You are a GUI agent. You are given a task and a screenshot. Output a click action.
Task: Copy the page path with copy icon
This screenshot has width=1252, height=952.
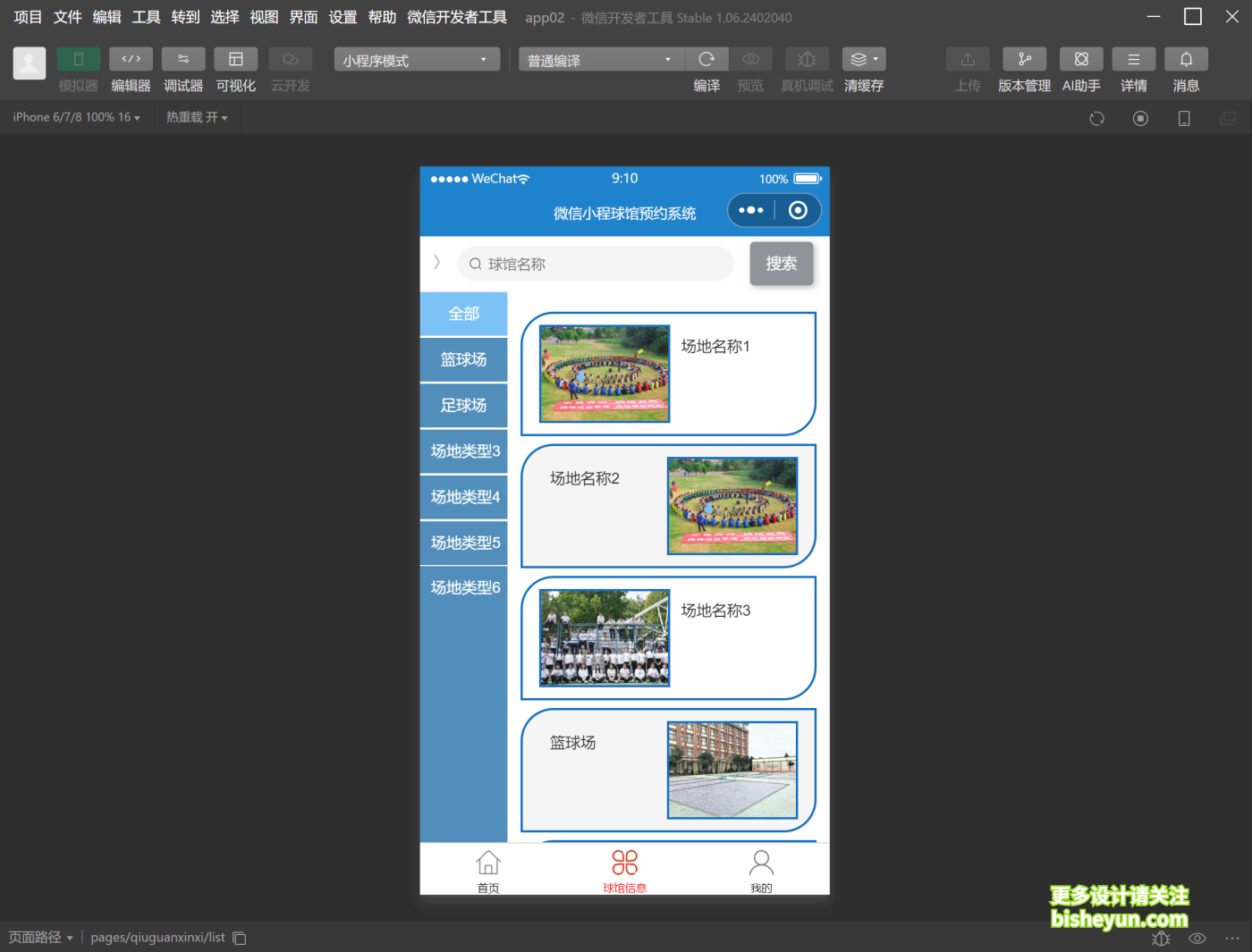239,938
